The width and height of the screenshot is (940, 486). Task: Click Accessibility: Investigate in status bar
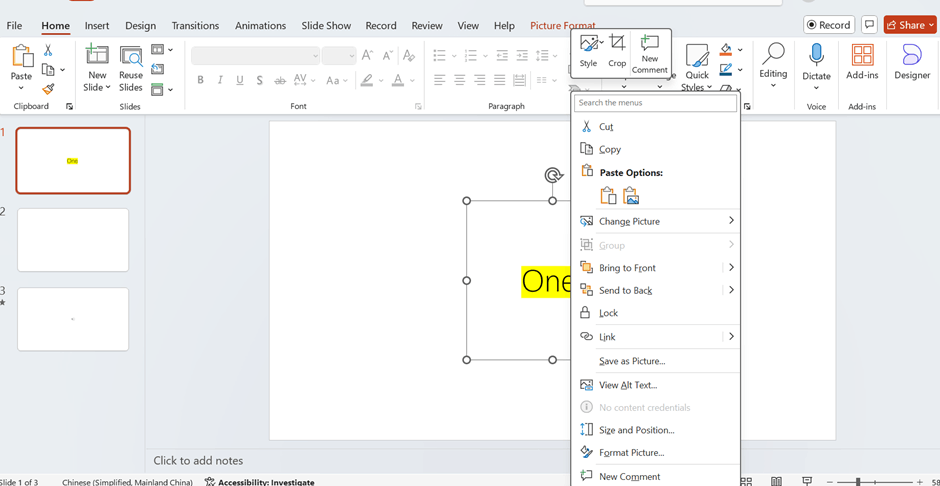260,482
